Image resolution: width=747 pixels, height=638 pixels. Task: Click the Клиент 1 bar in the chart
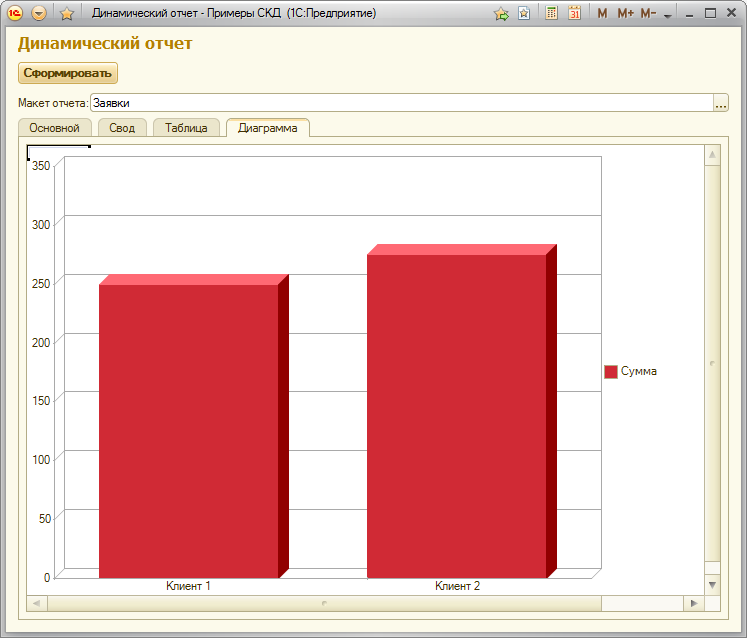pos(189,431)
